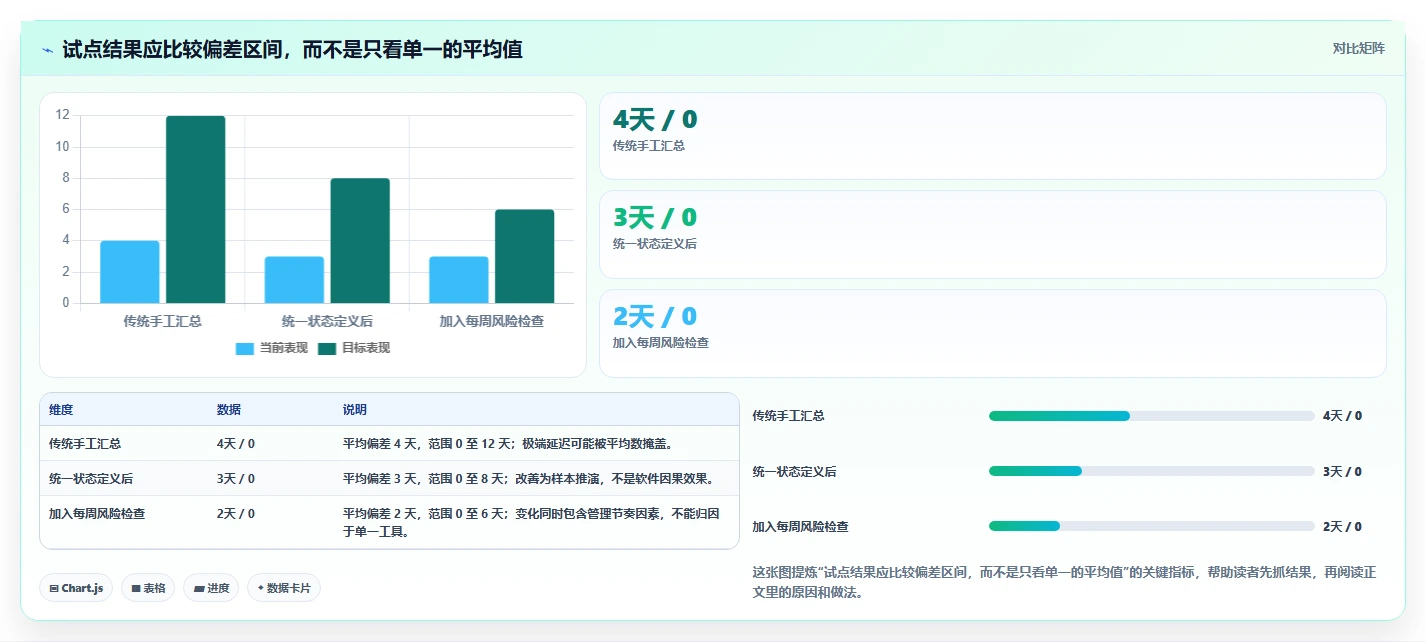The image size is (1426, 642).
Task: Click the dark green bar for 统一状态定义后
Action: click(360, 241)
